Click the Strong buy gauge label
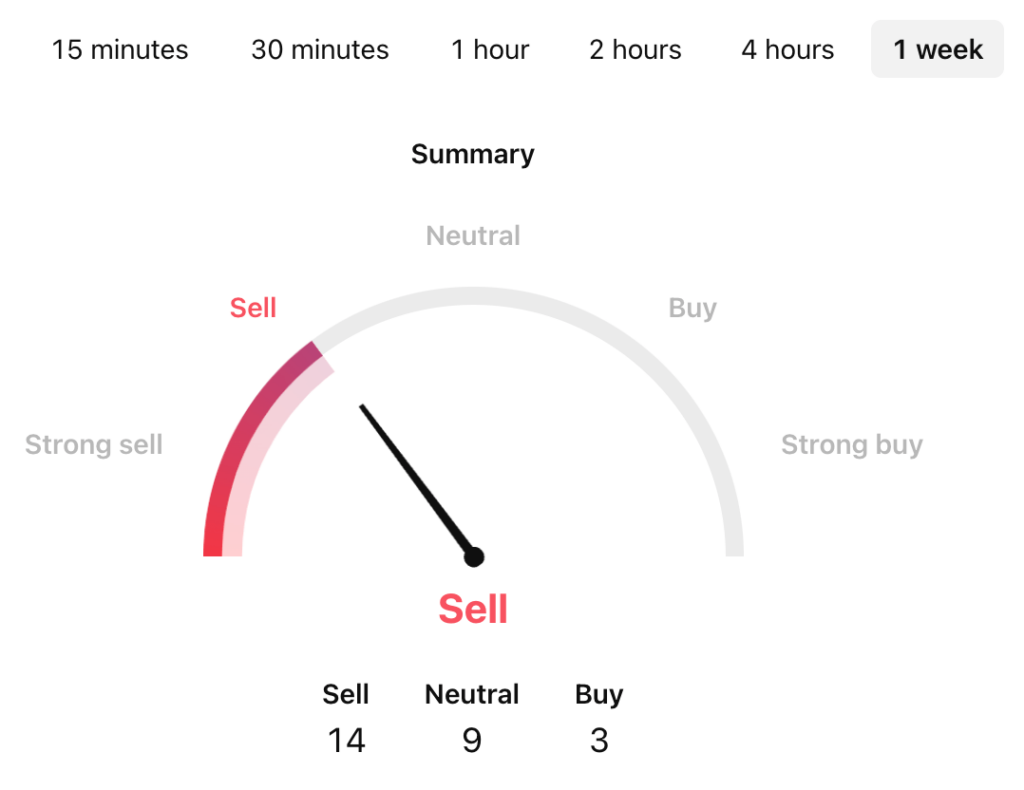1024x790 pixels. pos(852,445)
